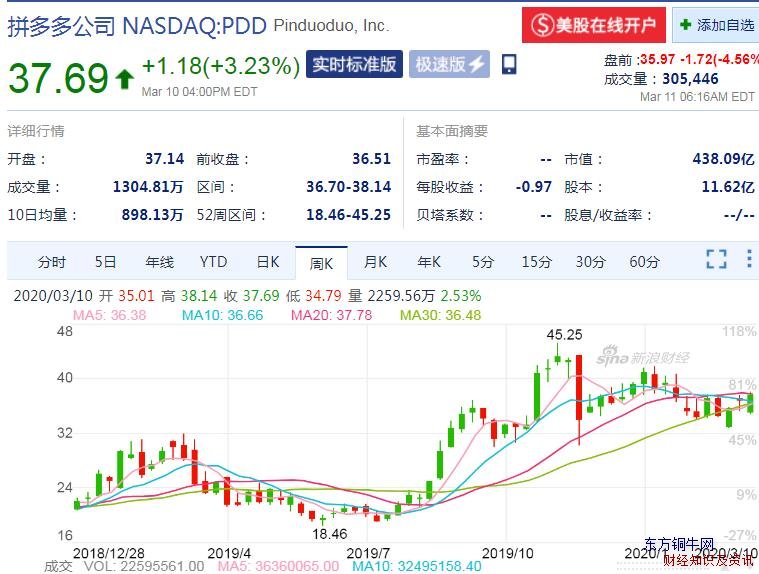Click the volume MA5: 36360065.00 label

(278, 566)
